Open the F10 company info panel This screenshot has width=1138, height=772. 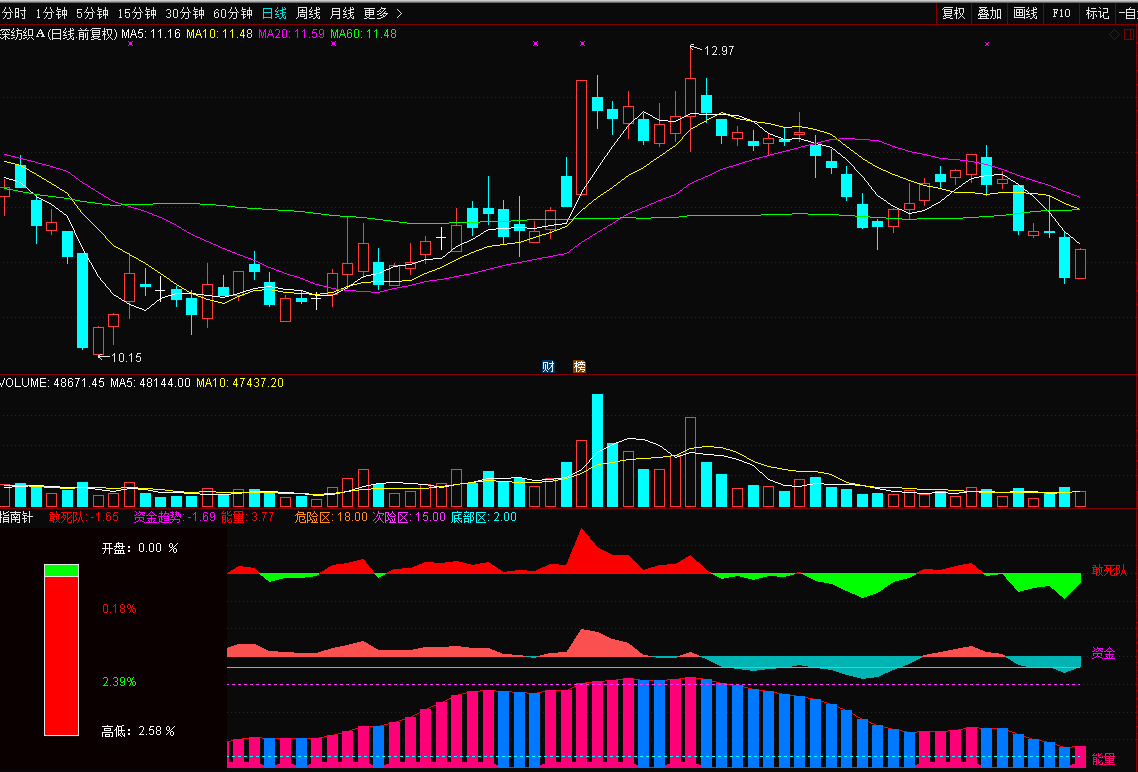[x=1060, y=13]
